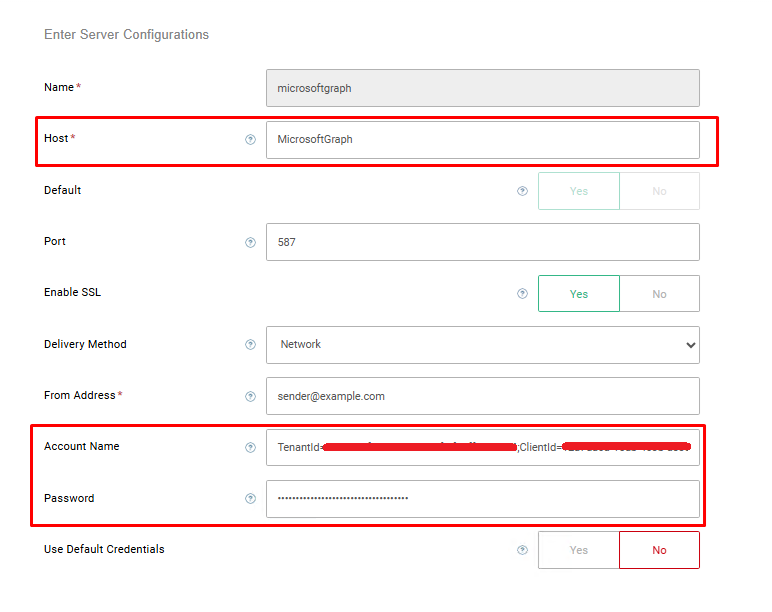Screen dimensions: 772x612
Task: Click the Password help icon
Action: pos(250,498)
